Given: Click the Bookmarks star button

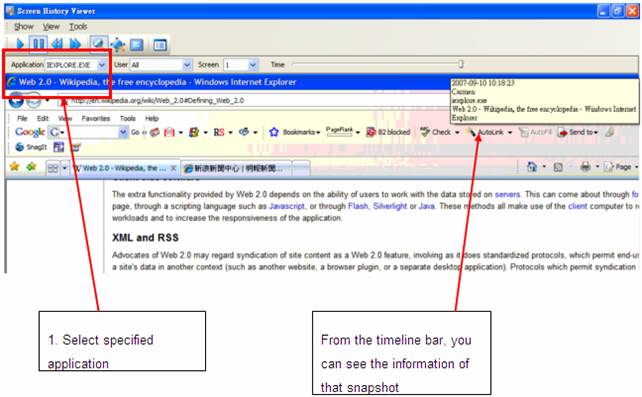Looking at the screenshot, I should click(x=294, y=132).
